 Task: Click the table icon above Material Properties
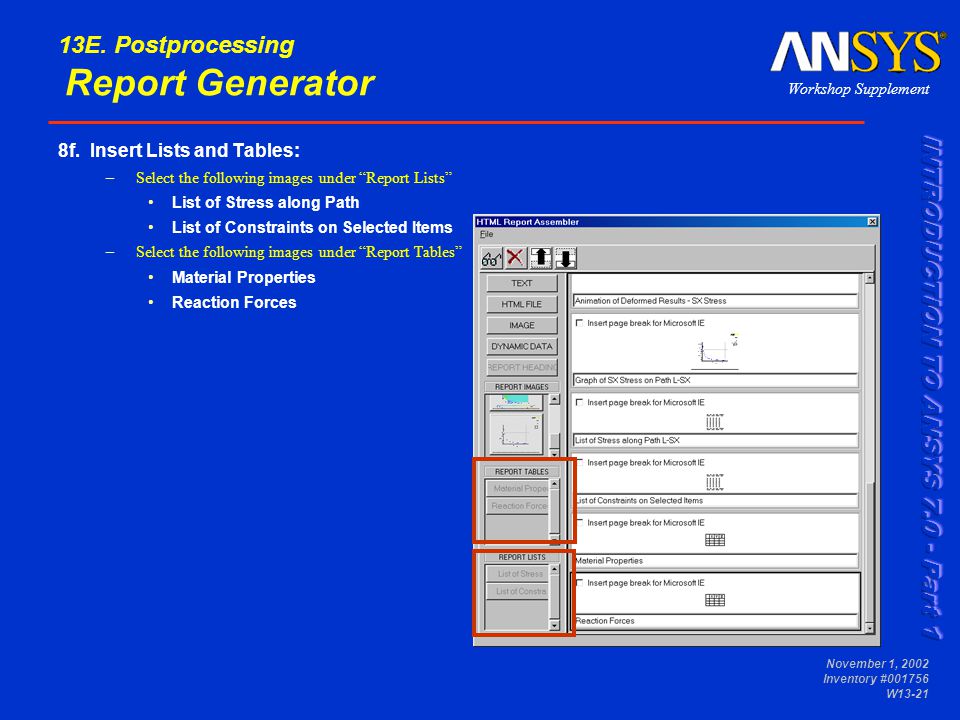coord(715,540)
